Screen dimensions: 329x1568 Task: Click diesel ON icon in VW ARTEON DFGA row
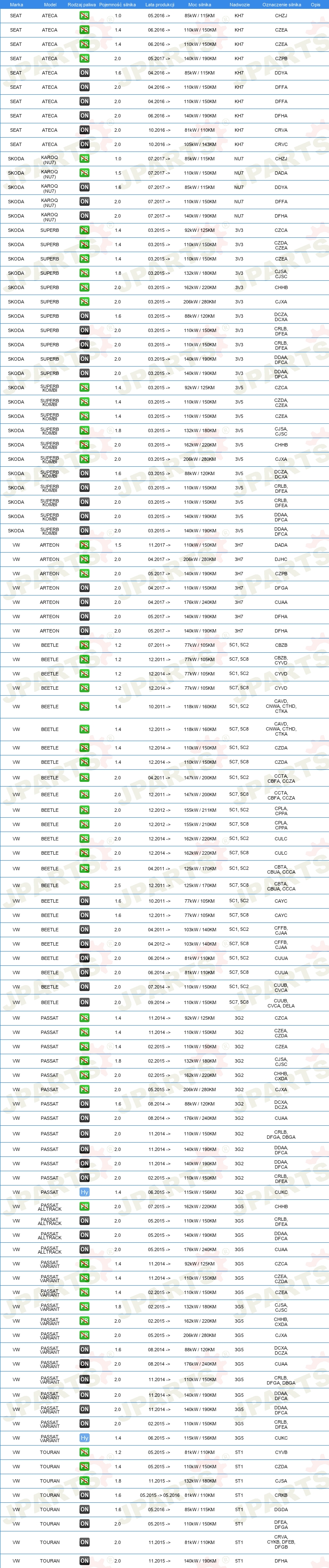pos(85,587)
